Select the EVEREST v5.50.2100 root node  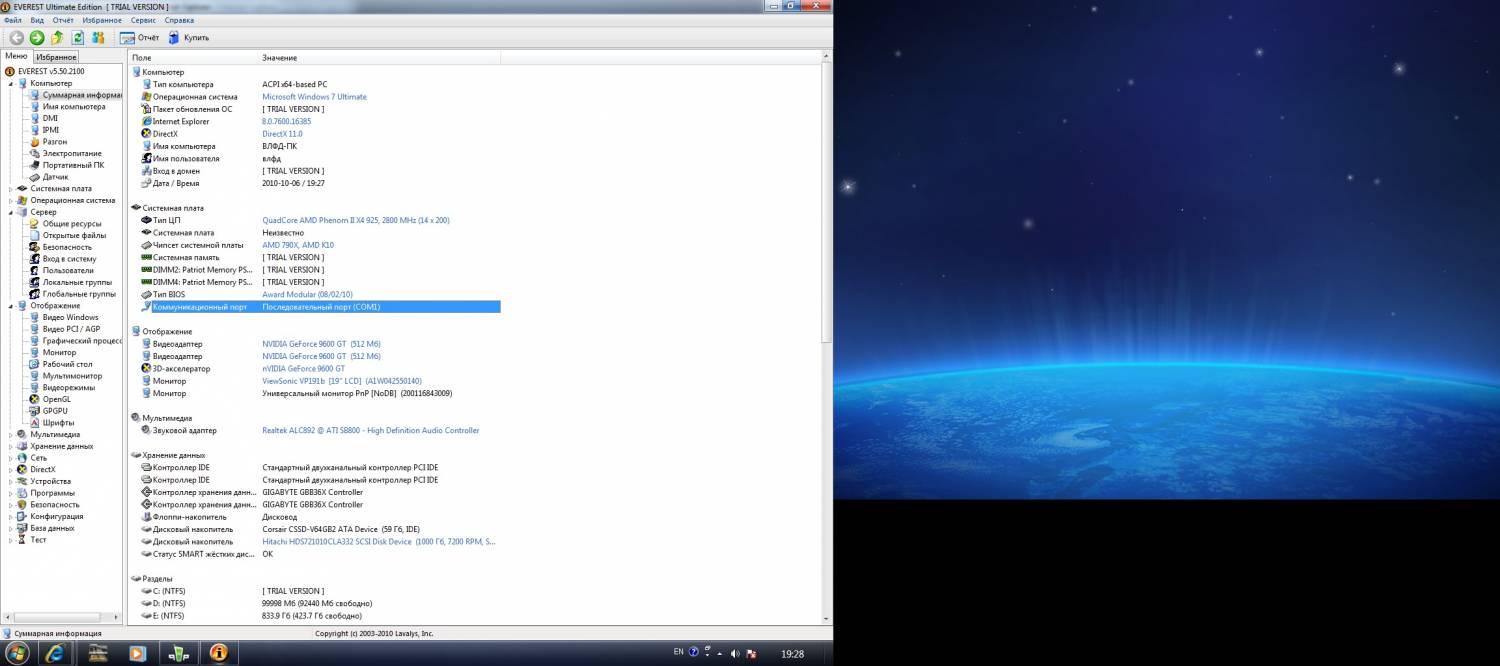pos(44,72)
